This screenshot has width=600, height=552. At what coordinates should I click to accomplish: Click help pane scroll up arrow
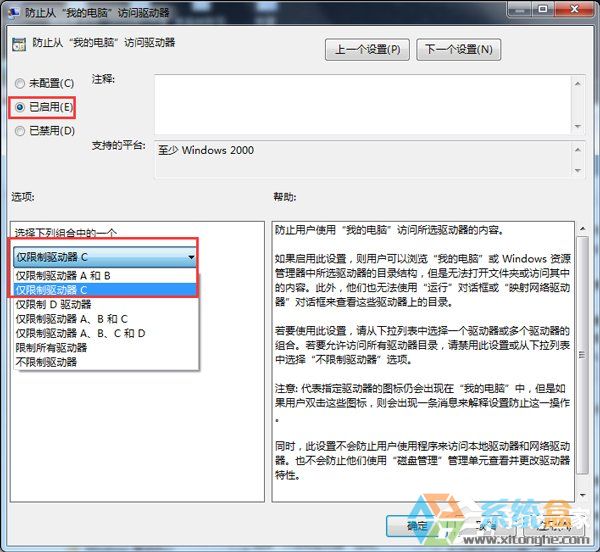click(582, 229)
